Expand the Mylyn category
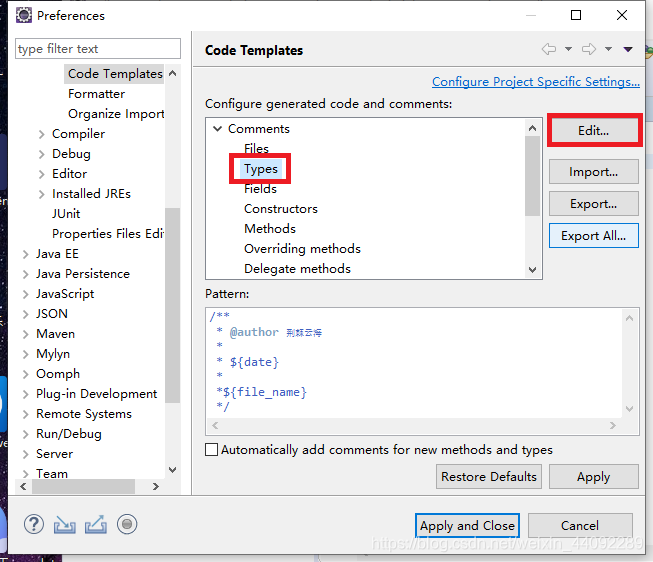The height and width of the screenshot is (562, 653). [x=25, y=354]
